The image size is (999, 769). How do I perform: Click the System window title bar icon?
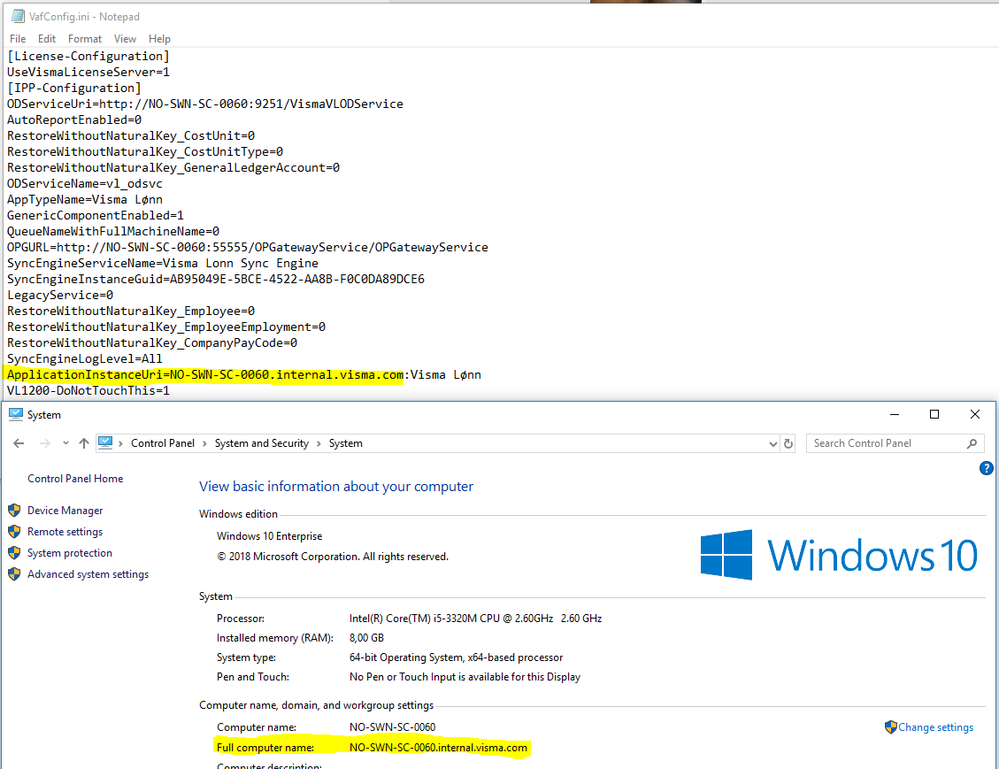pos(16,415)
